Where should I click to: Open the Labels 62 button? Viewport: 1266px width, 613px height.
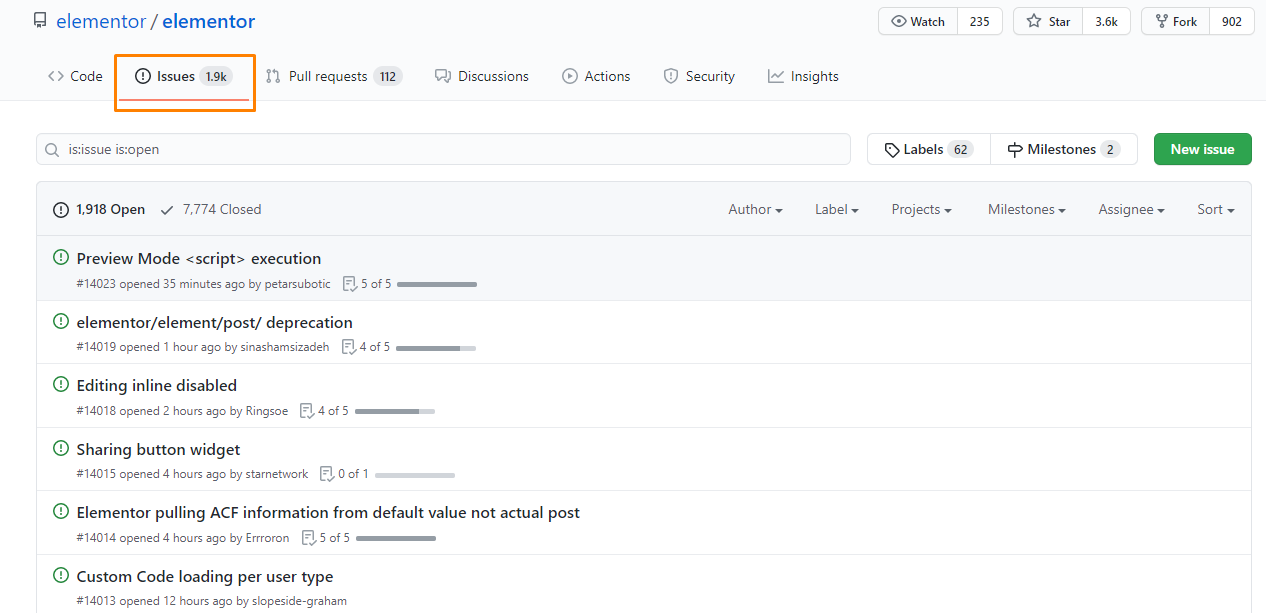point(929,149)
